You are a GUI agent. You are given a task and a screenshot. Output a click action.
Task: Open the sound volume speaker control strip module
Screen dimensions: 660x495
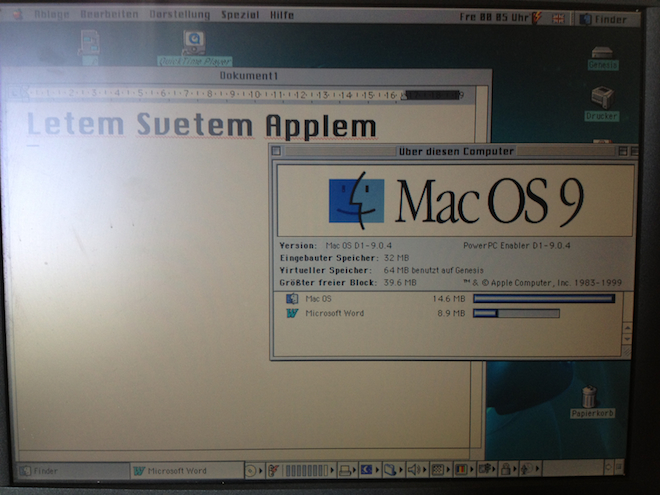(x=417, y=469)
